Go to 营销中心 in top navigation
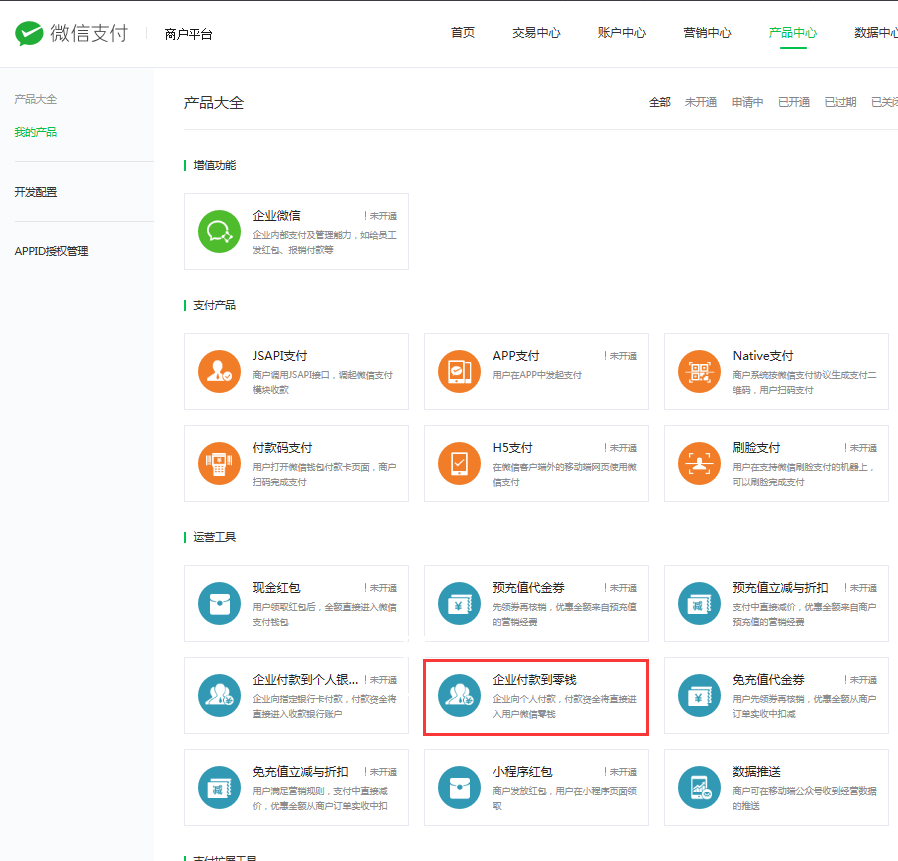This screenshot has height=861, width=898. click(707, 33)
